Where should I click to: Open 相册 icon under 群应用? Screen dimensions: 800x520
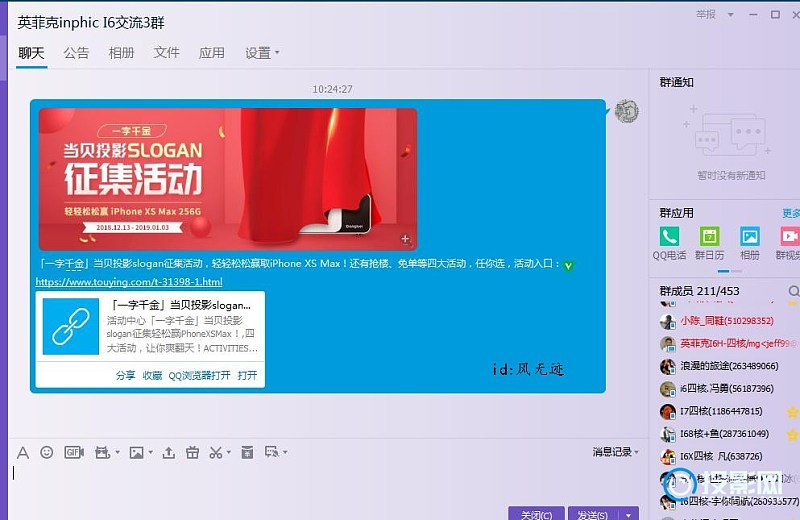point(749,238)
